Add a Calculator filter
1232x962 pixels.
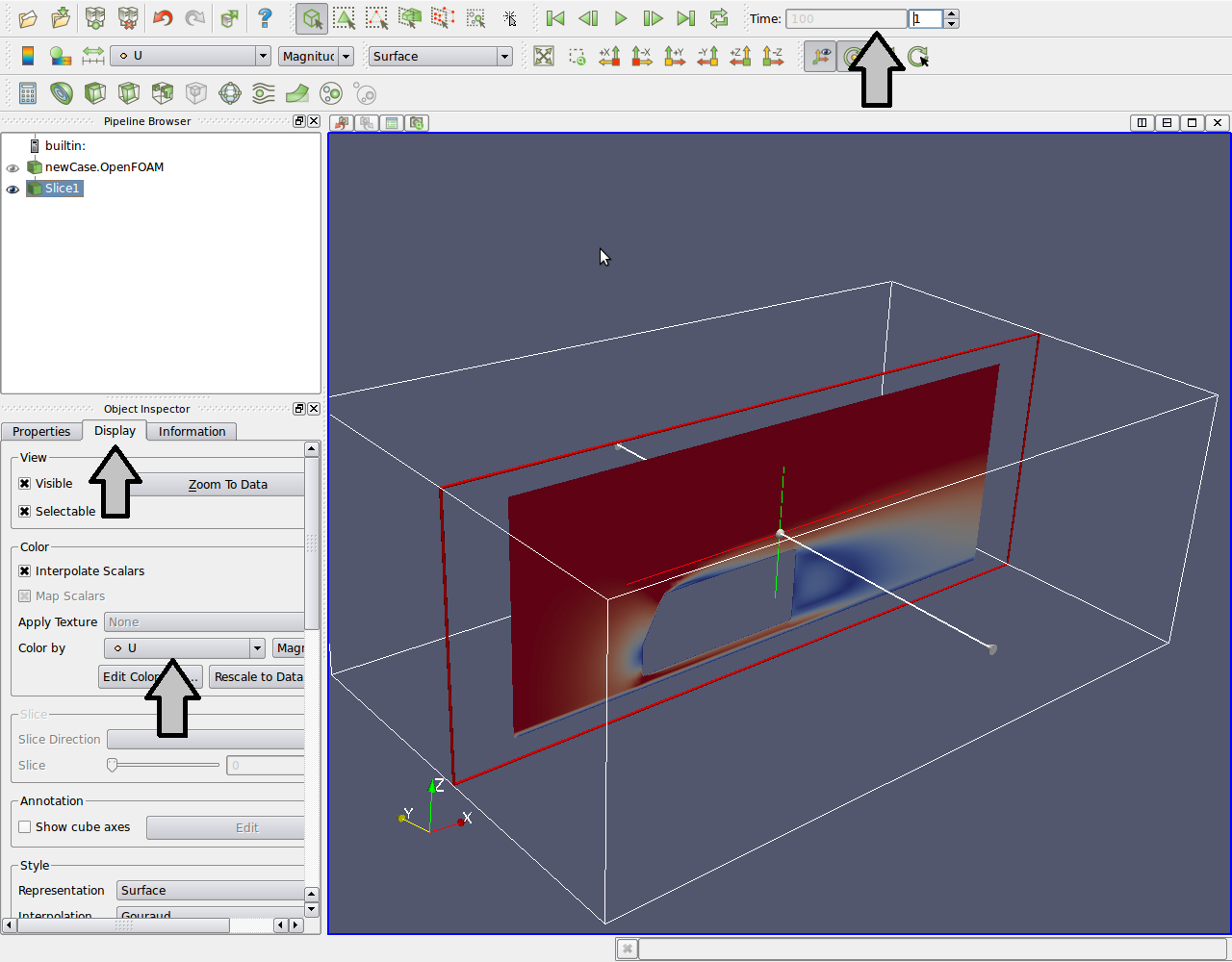pos(28,93)
